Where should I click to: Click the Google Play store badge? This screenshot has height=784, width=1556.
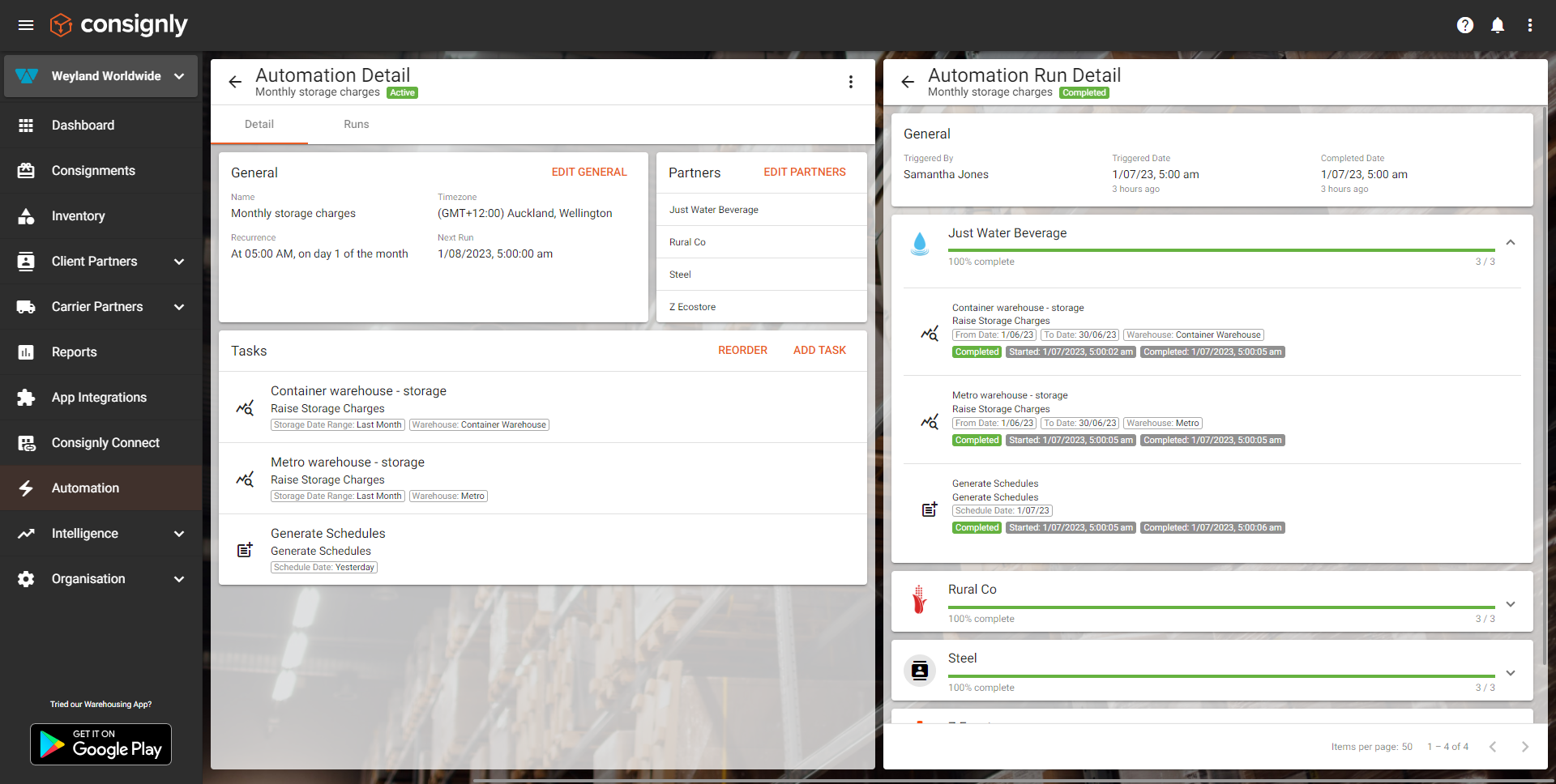100,744
